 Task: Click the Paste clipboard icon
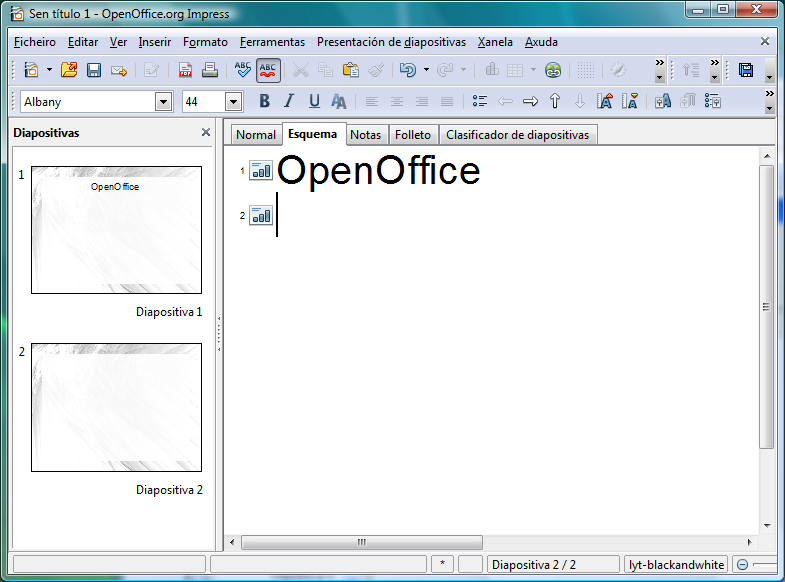[x=351, y=70]
